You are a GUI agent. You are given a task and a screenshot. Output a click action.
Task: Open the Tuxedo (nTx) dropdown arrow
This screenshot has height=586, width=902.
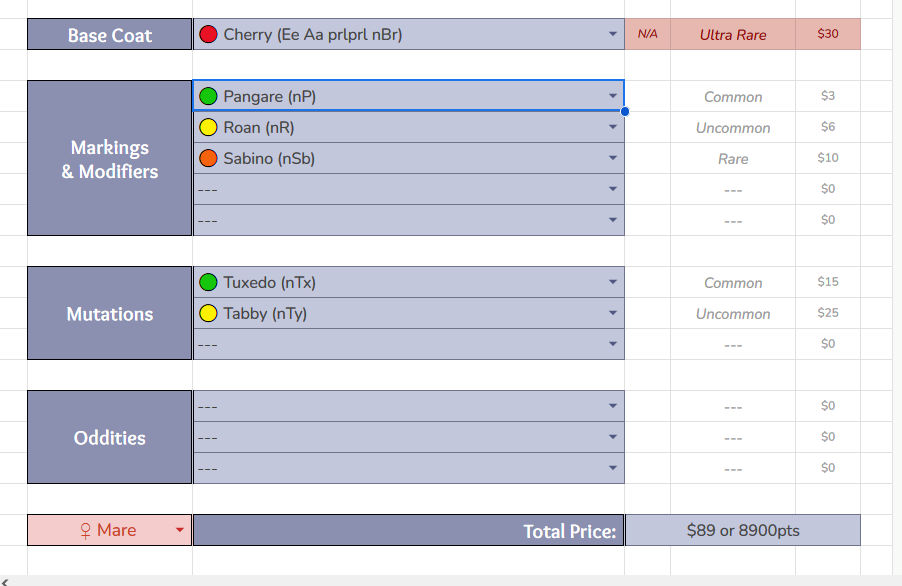point(613,283)
